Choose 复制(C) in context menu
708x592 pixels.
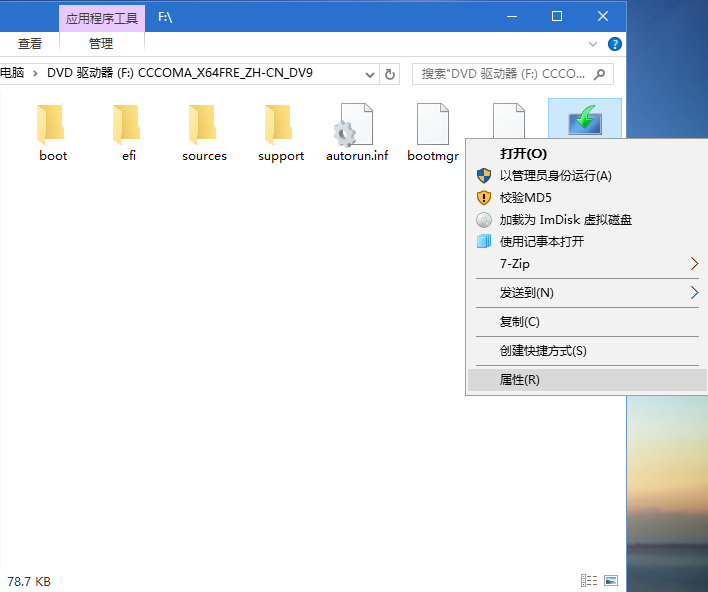point(587,322)
